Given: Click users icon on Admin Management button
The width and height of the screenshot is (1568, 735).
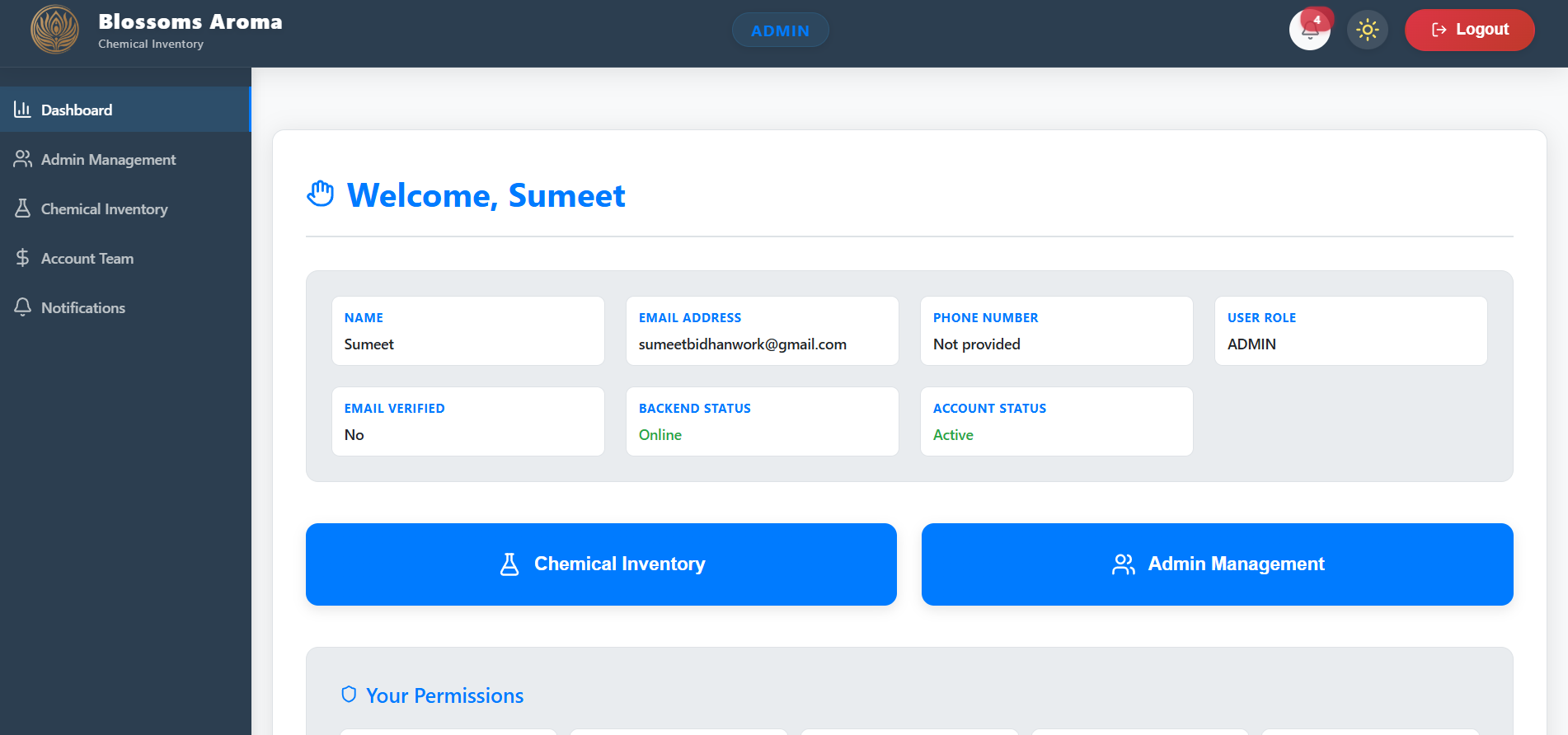Looking at the screenshot, I should pos(1123,564).
